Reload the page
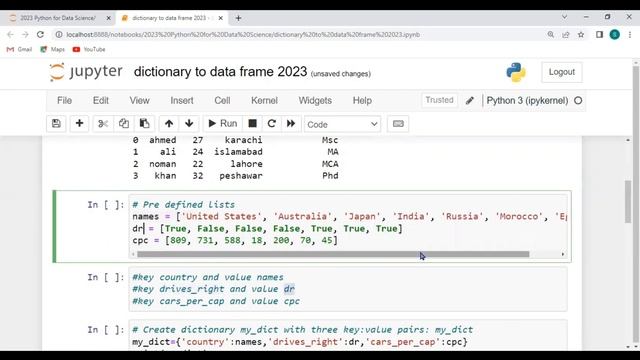Image resolution: width=640 pixels, height=360 pixels. click(x=40, y=35)
